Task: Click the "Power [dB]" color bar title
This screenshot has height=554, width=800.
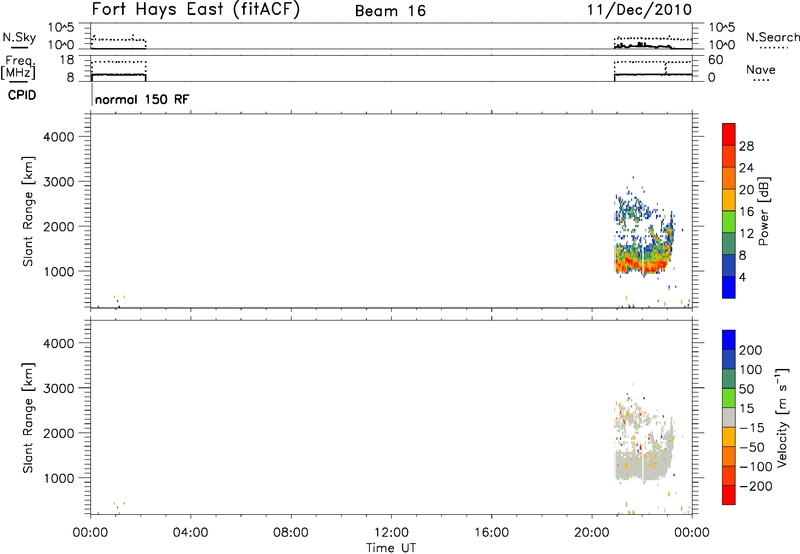Action: [x=763, y=211]
